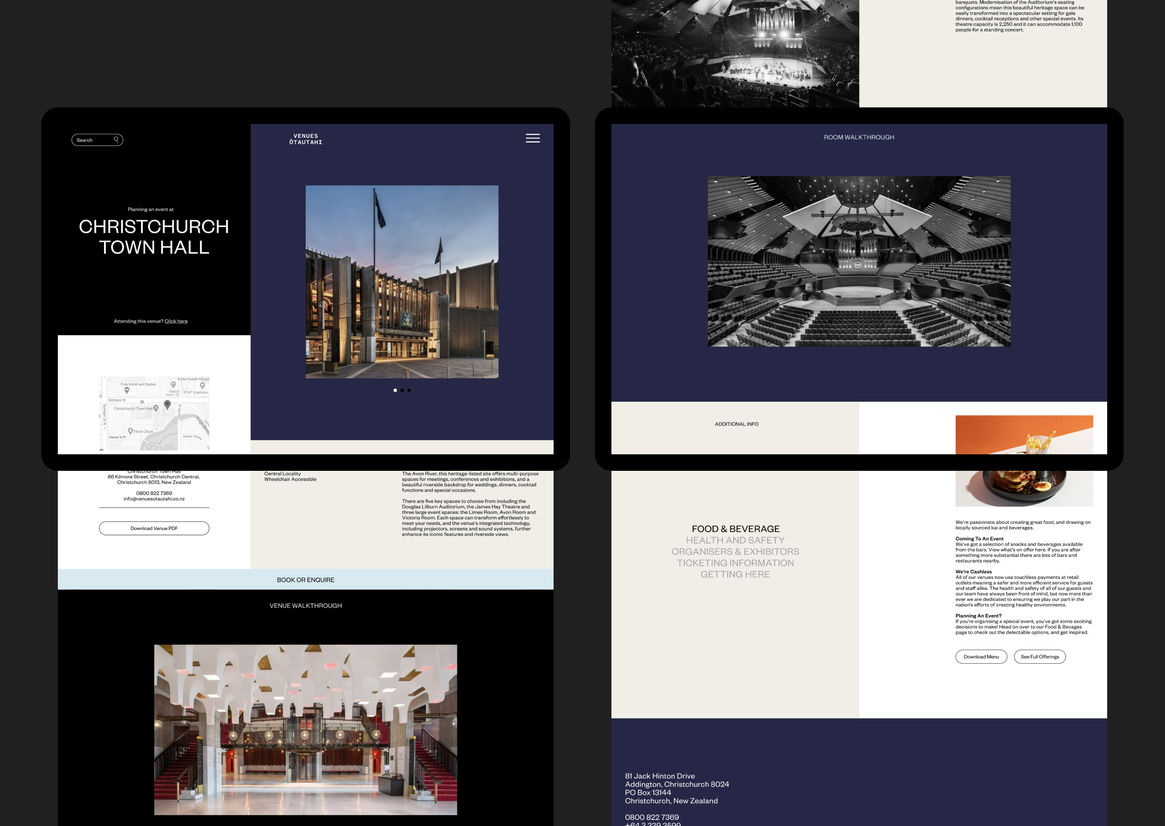
Task: Click the Venues Ōtautahi logo
Action: click(305, 139)
